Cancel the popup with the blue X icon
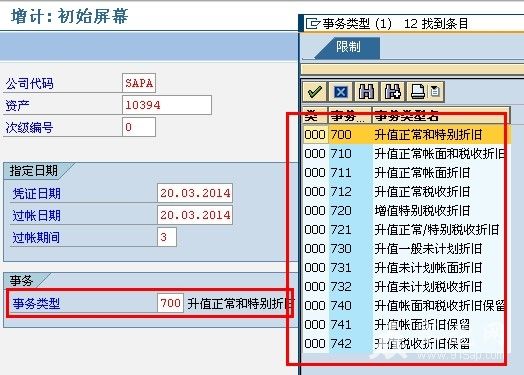 (x=341, y=92)
